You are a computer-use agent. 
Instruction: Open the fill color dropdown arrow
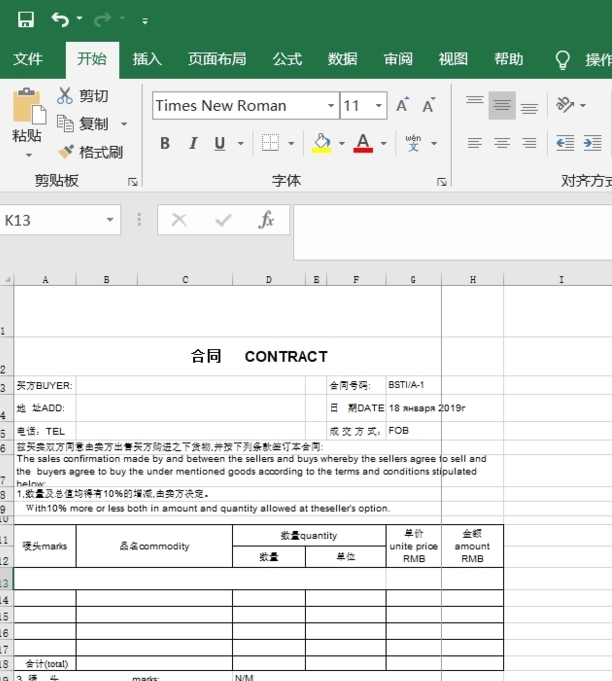tap(342, 143)
